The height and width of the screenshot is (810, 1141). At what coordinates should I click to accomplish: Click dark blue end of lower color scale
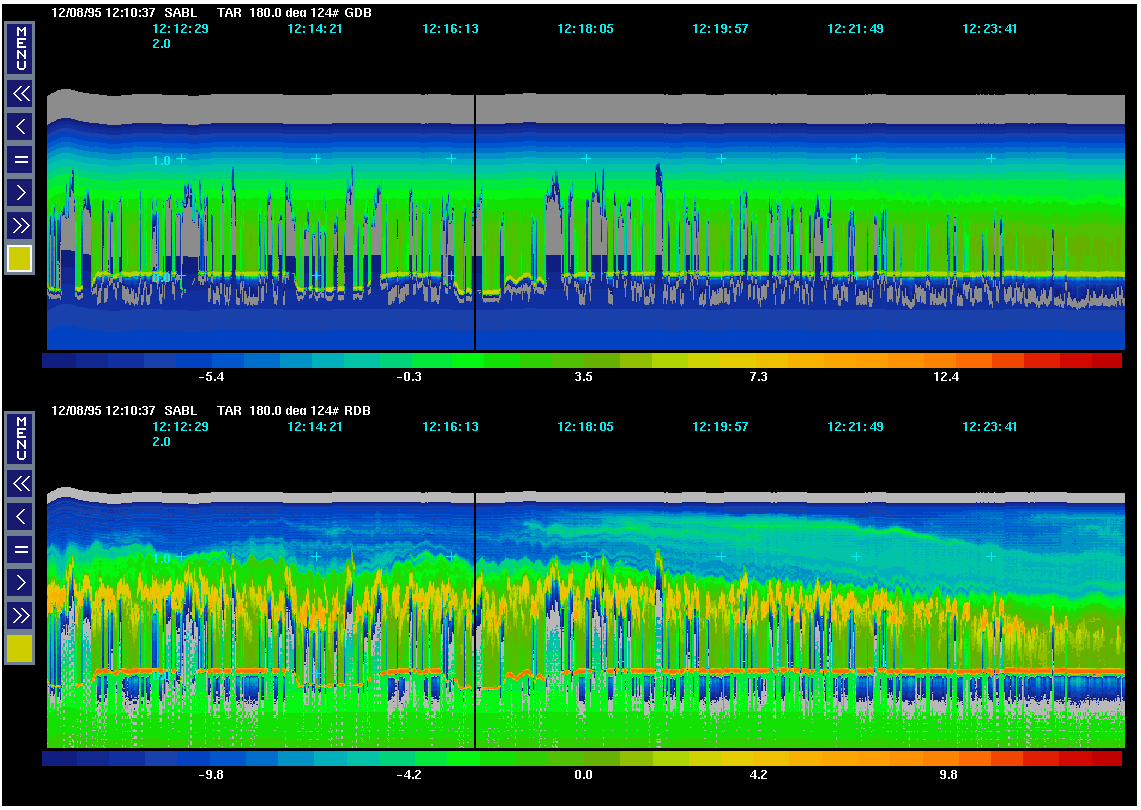[x=60, y=759]
